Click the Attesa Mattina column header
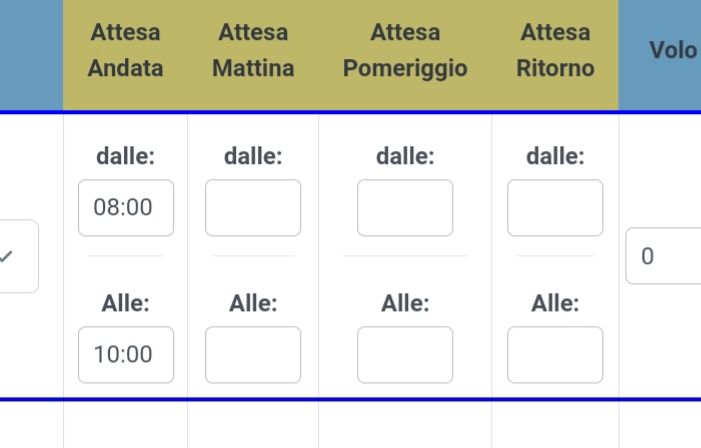The width and height of the screenshot is (701, 448). [253, 51]
